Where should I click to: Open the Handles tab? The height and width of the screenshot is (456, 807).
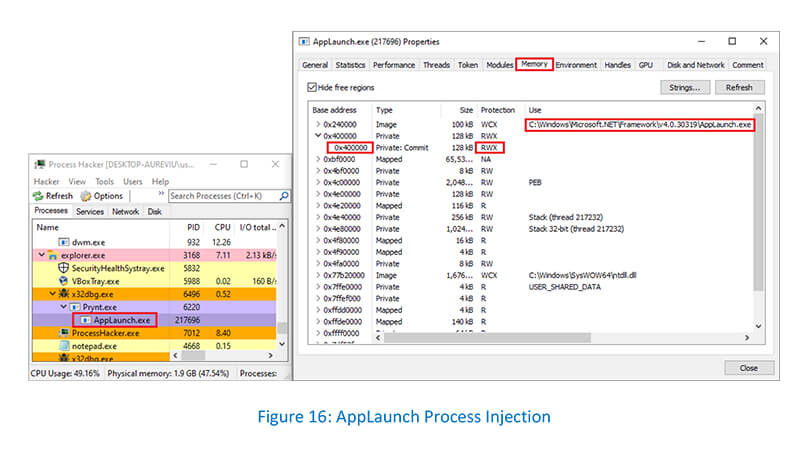pyautogui.click(x=617, y=65)
